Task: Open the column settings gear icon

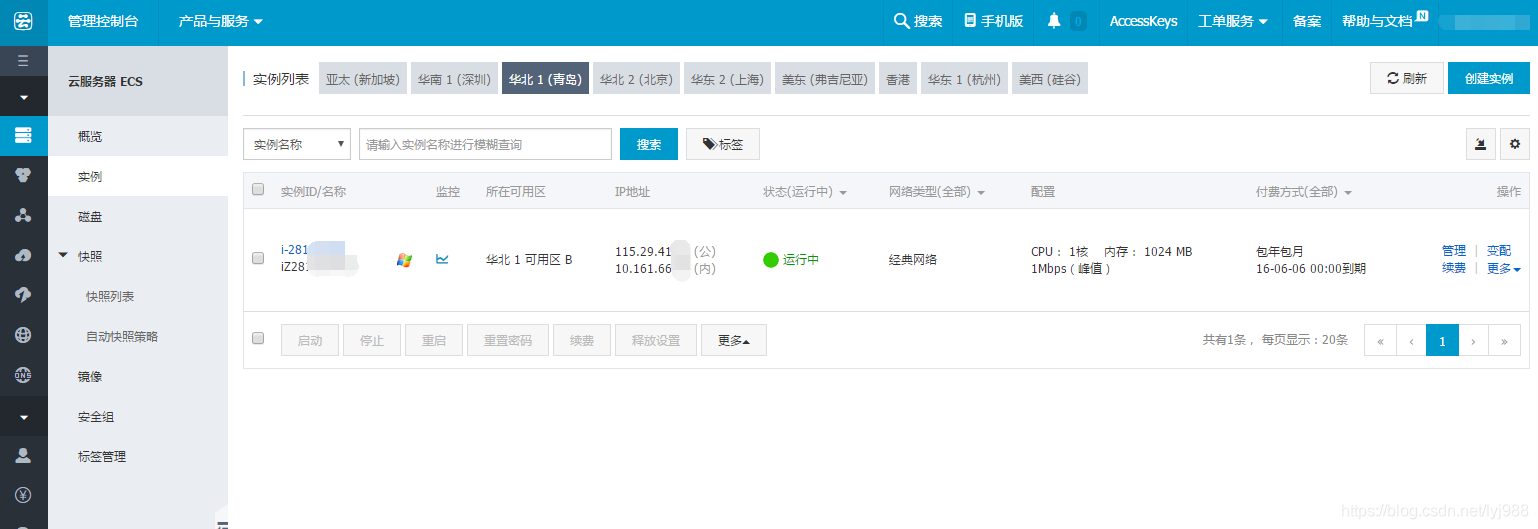Action: coord(1515,144)
